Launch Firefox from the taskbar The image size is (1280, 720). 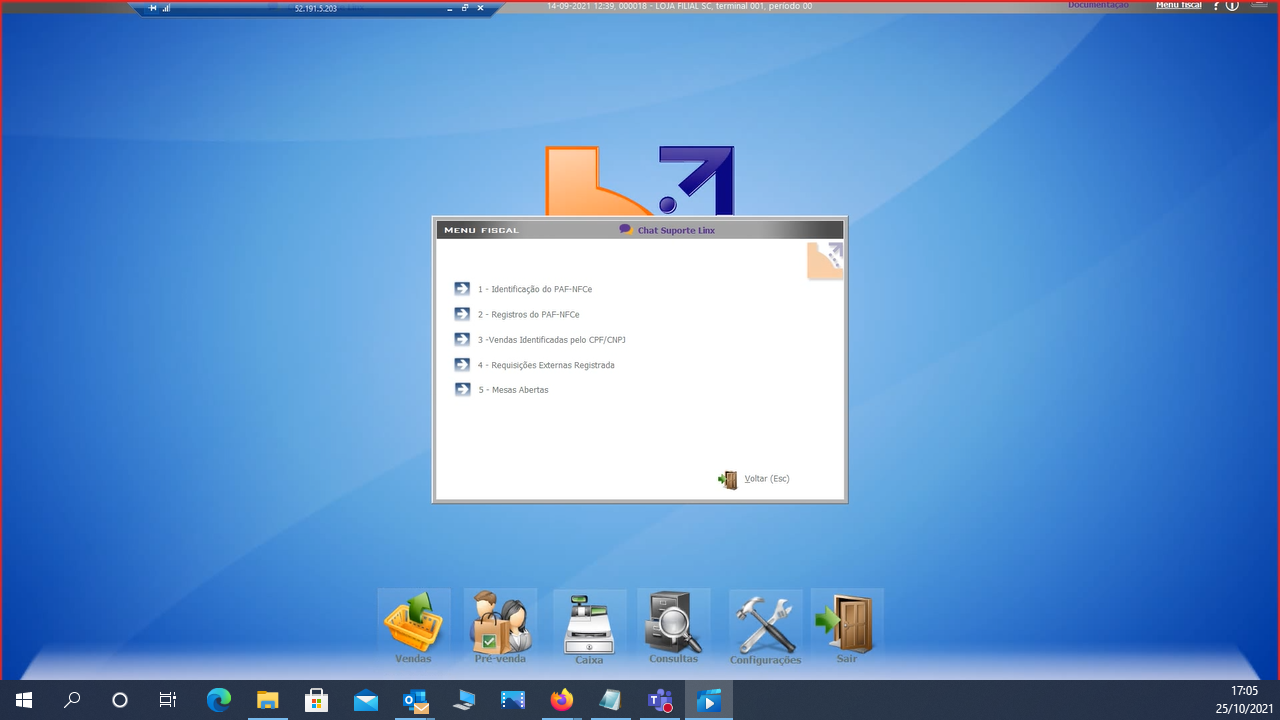[x=562, y=700]
